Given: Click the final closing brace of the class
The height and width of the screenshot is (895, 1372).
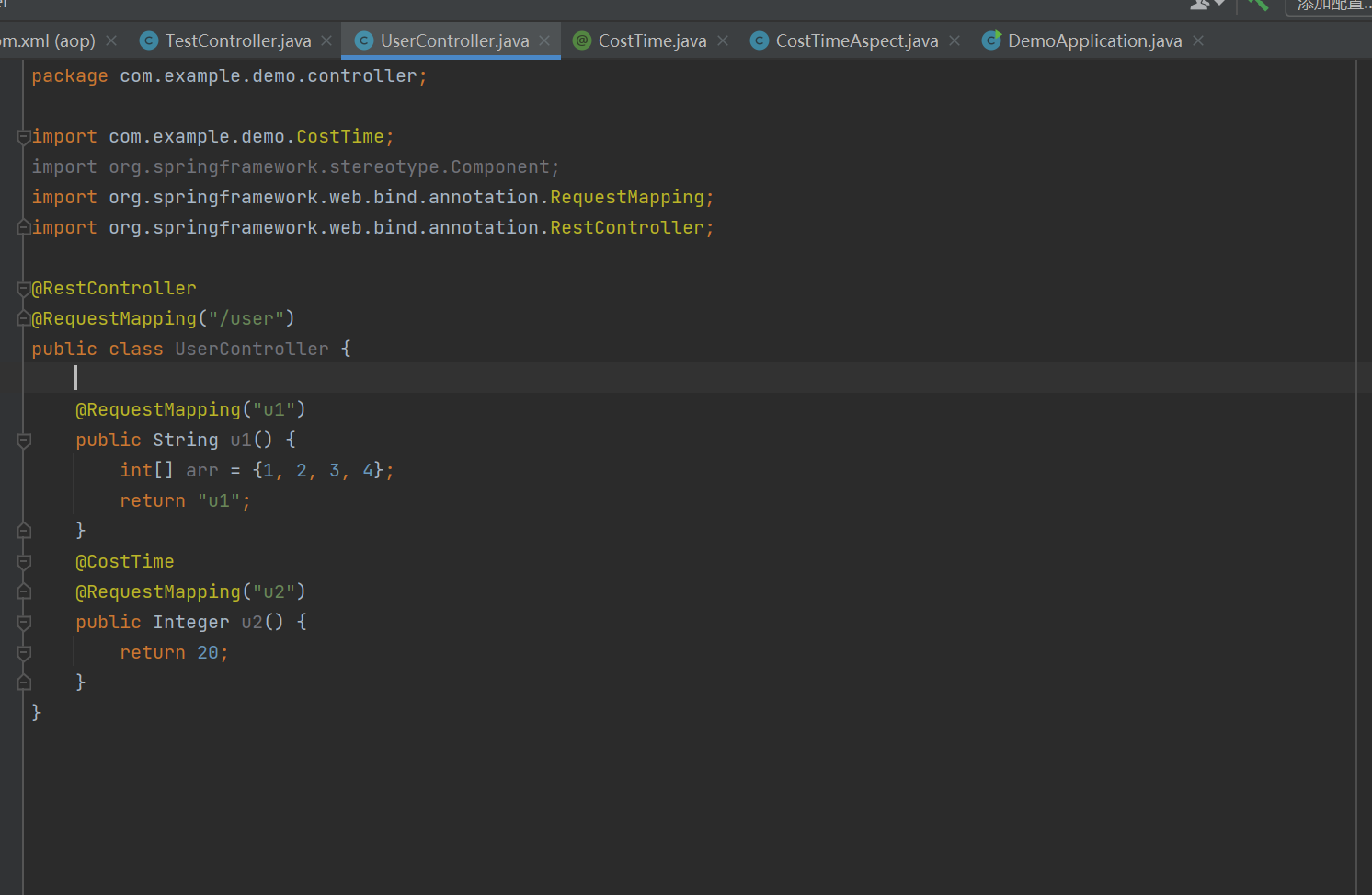Looking at the screenshot, I should [x=36, y=713].
